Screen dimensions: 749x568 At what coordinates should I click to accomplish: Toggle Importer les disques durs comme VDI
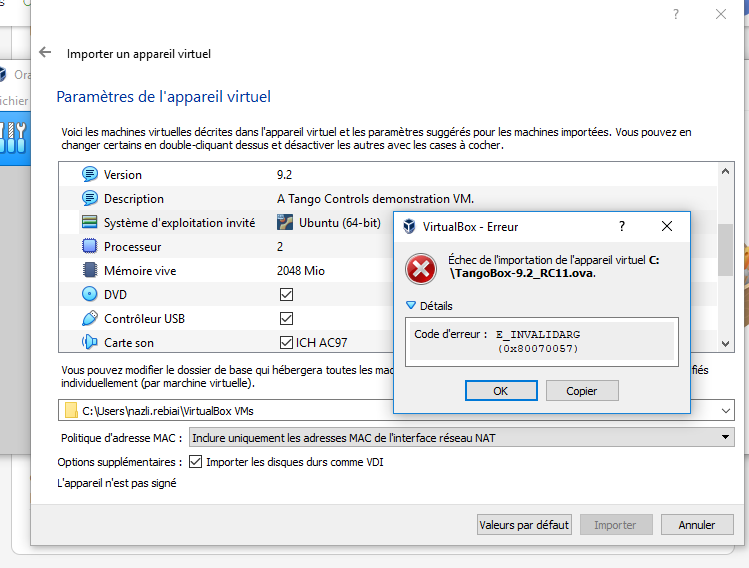coord(195,461)
